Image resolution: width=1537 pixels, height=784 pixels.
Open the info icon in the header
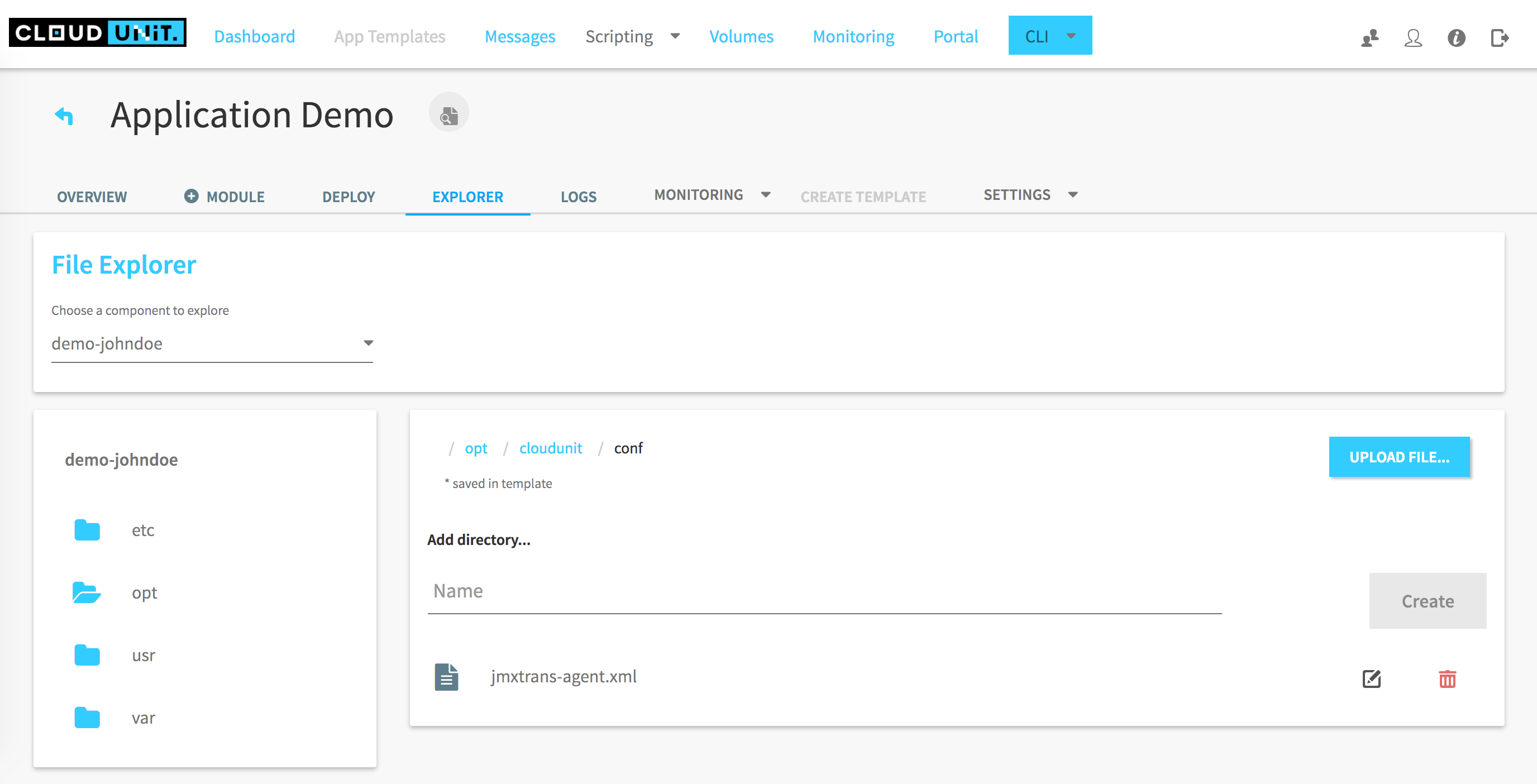(1456, 37)
